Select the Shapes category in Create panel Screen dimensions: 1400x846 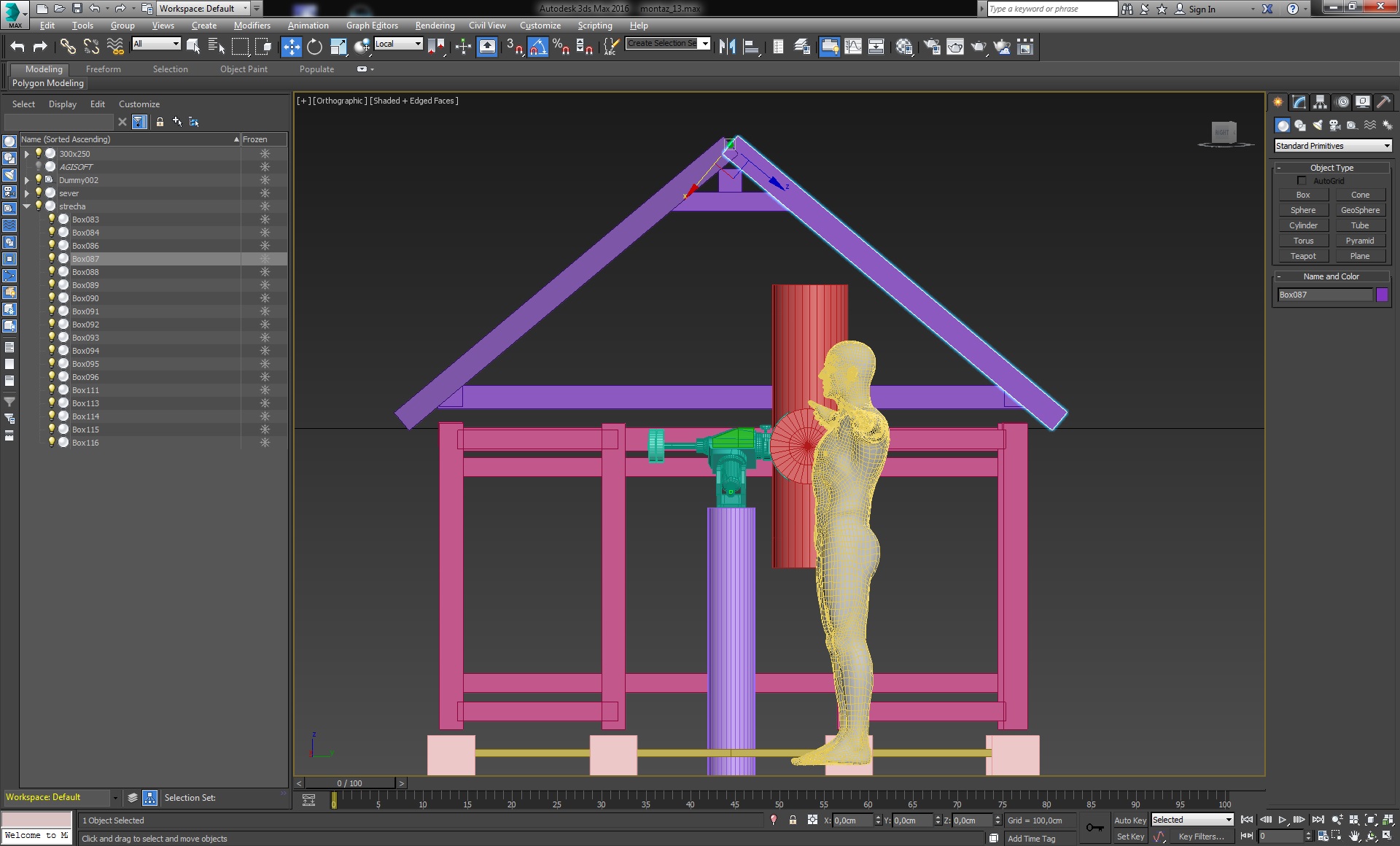point(1300,125)
